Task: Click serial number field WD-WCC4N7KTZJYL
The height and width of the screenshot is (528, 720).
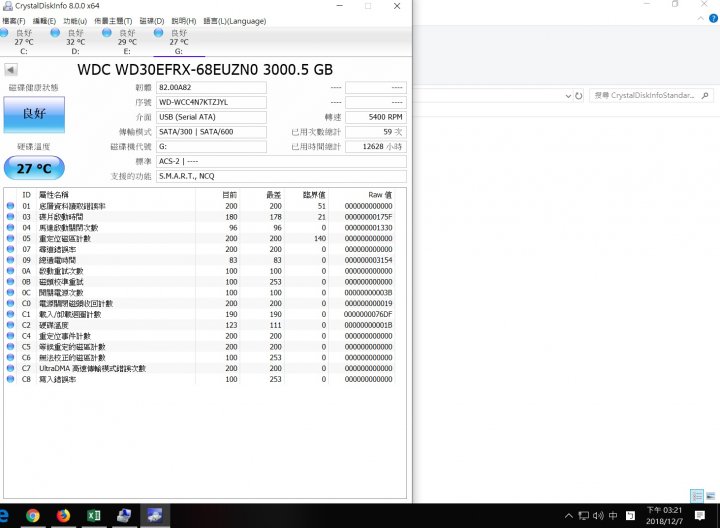Action: tap(211, 102)
